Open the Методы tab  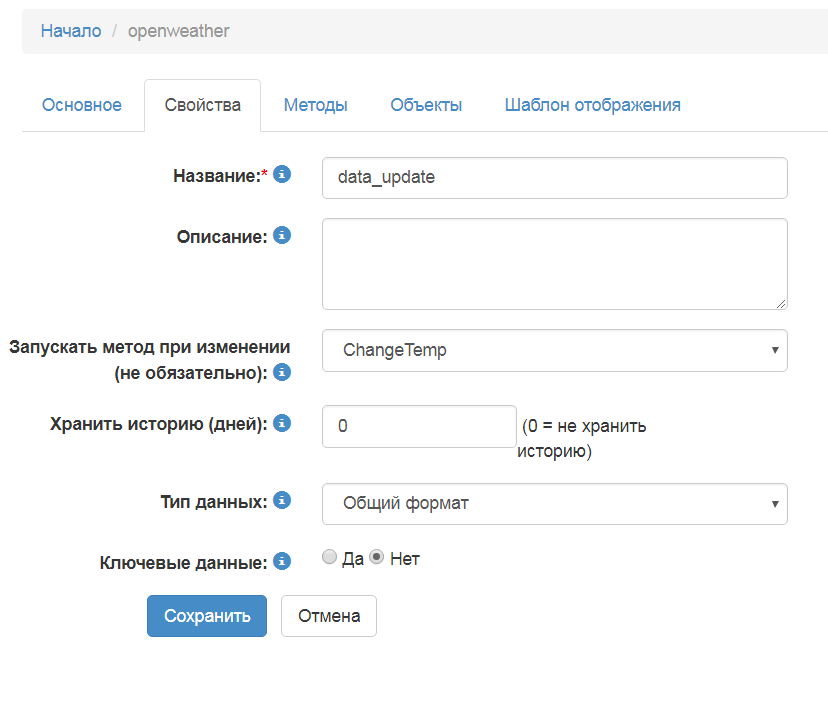315,104
